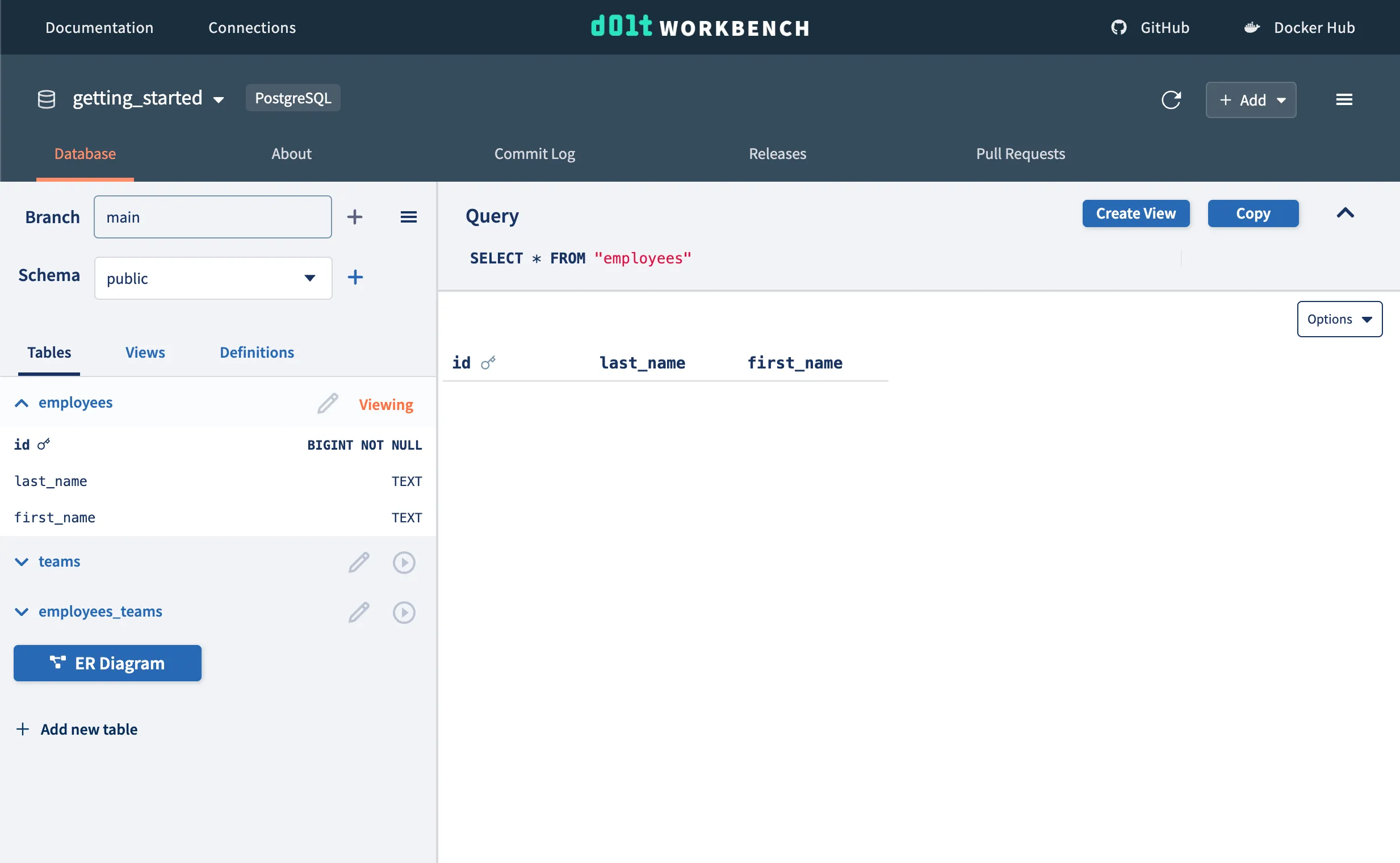Open the hamburger menu at top right

(x=1344, y=99)
